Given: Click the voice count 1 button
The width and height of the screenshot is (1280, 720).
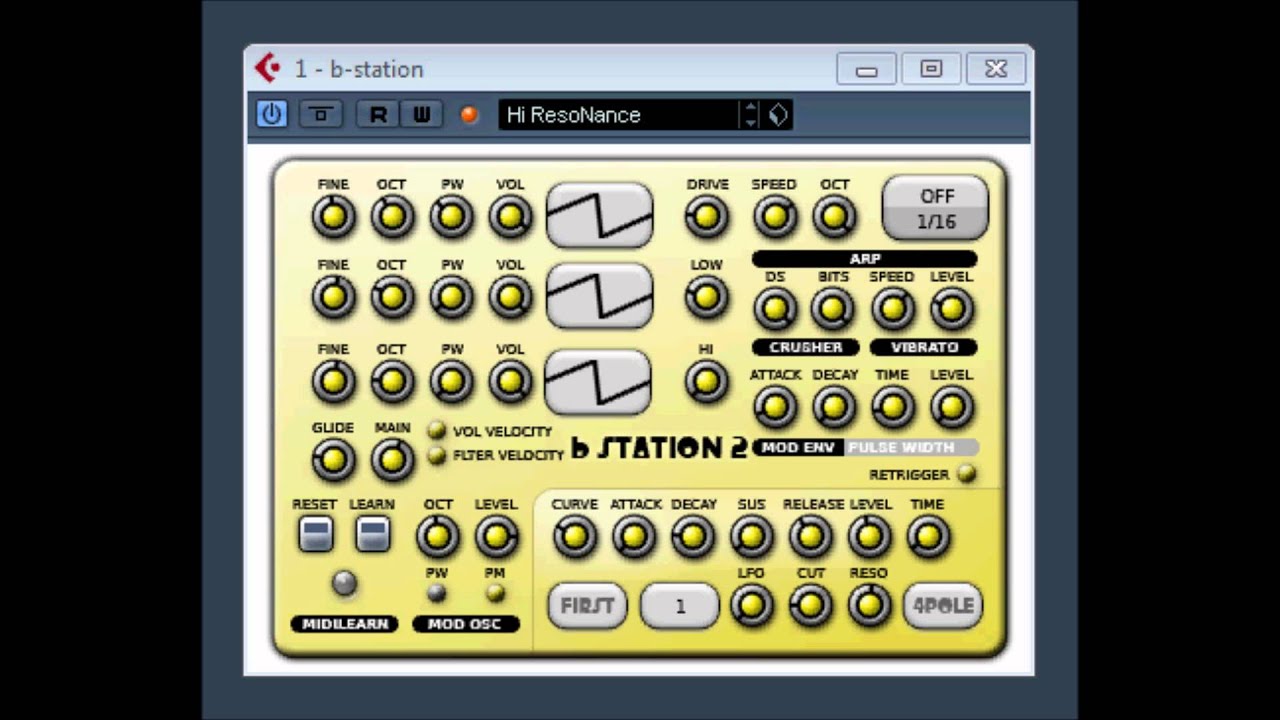Looking at the screenshot, I should (x=680, y=606).
